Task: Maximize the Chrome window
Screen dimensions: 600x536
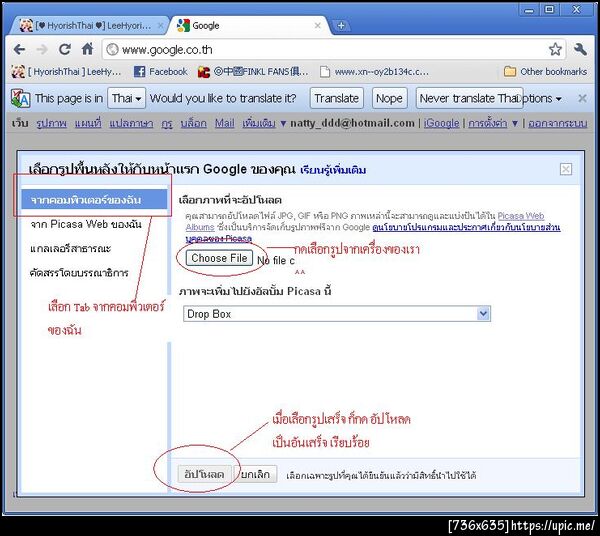Action: click(x=549, y=10)
